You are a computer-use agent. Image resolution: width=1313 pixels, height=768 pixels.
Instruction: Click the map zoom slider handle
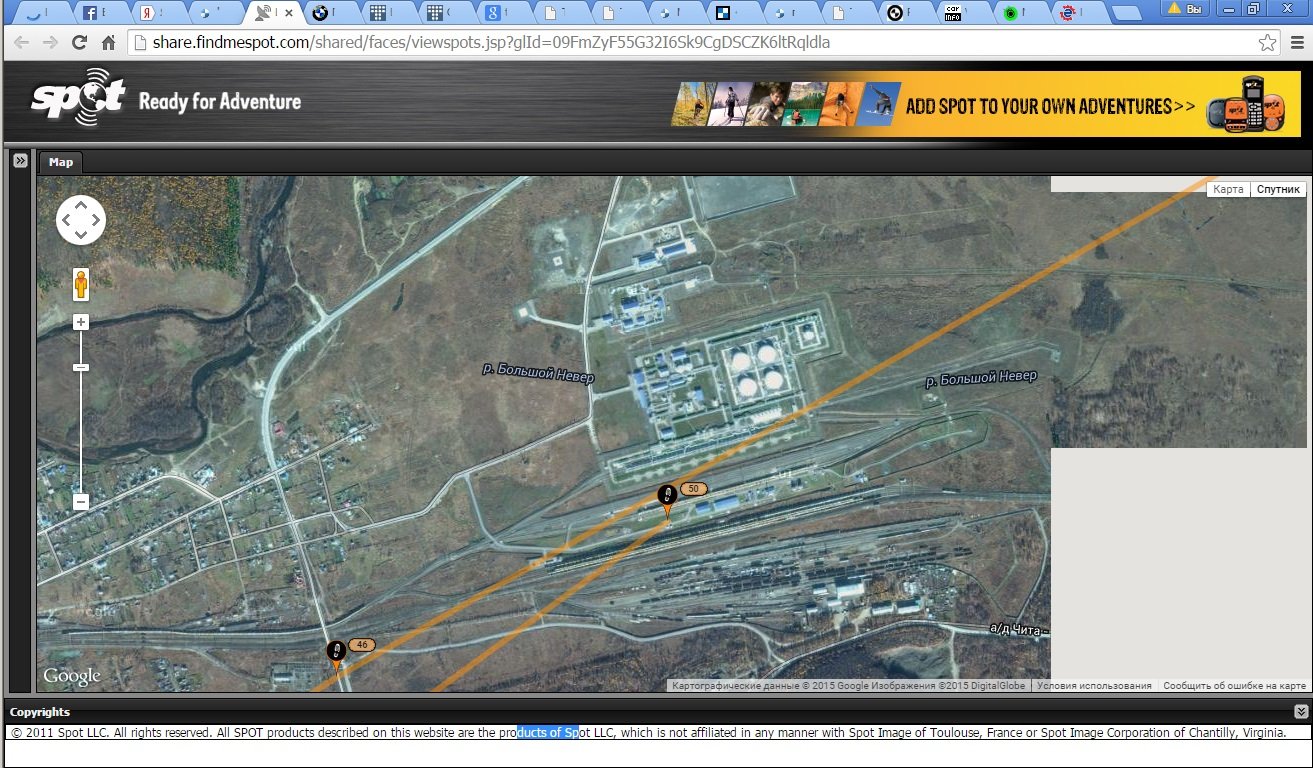coord(81,368)
